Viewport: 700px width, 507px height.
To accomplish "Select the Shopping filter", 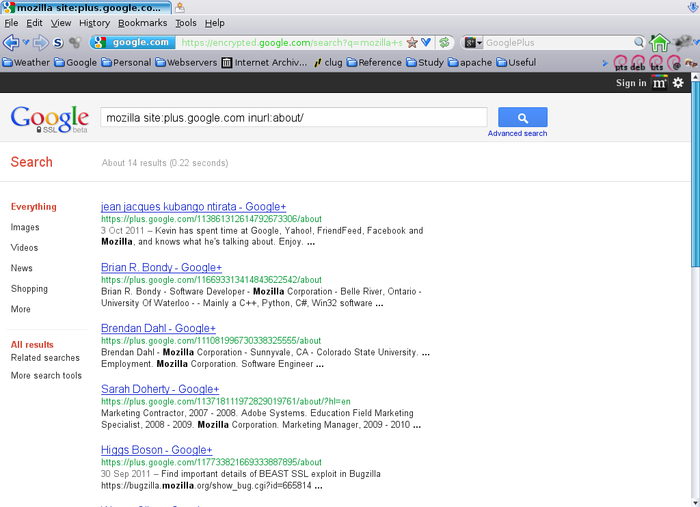I will [x=29, y=289].
